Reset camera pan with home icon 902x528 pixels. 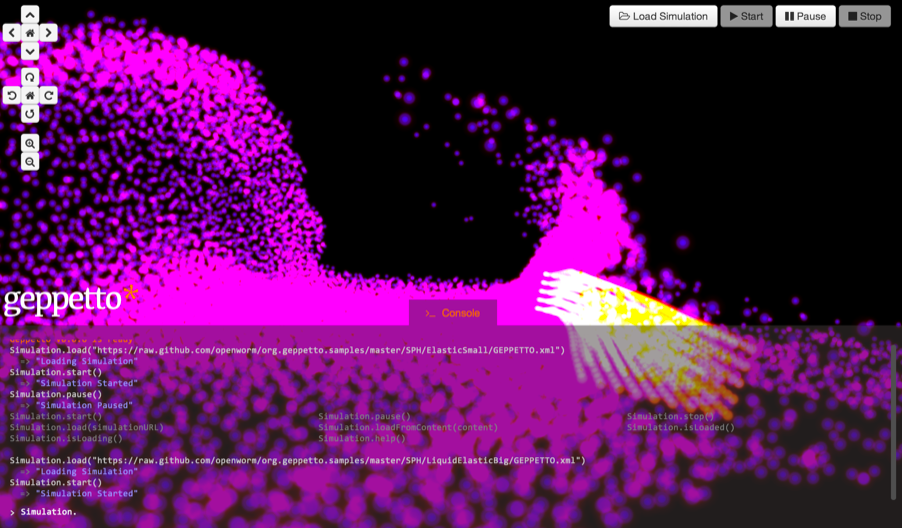pos(30,33)
